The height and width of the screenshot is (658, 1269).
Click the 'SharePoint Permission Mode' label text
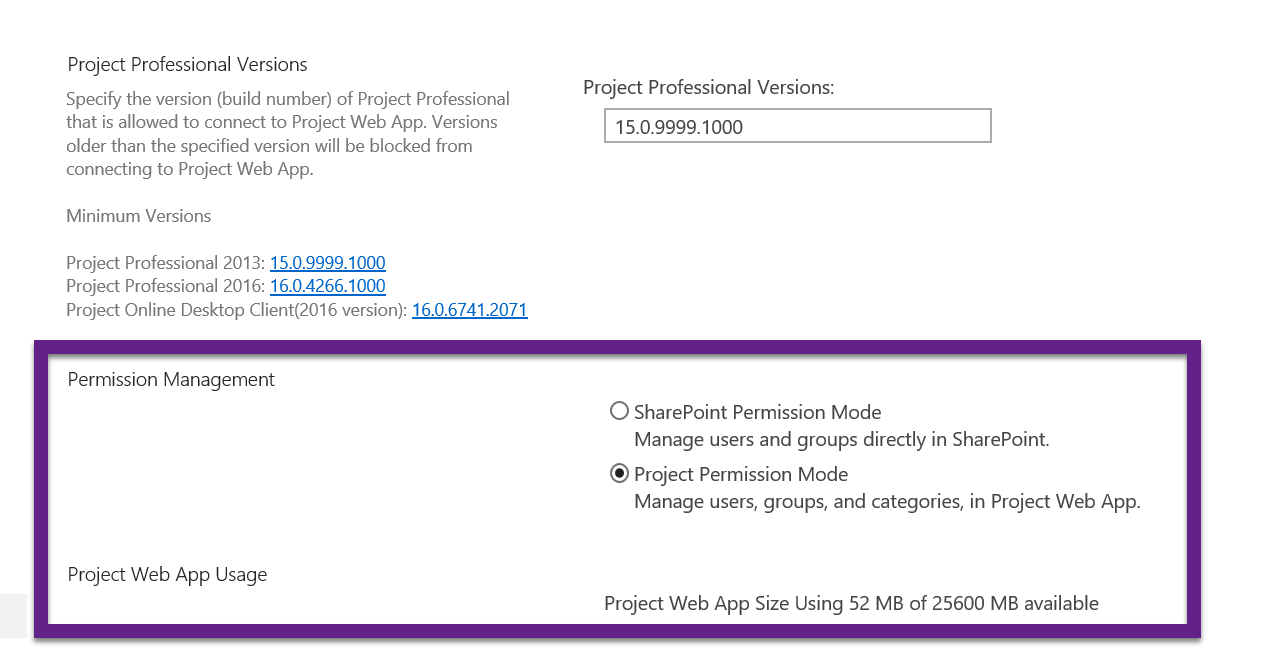tap(757, 412)
